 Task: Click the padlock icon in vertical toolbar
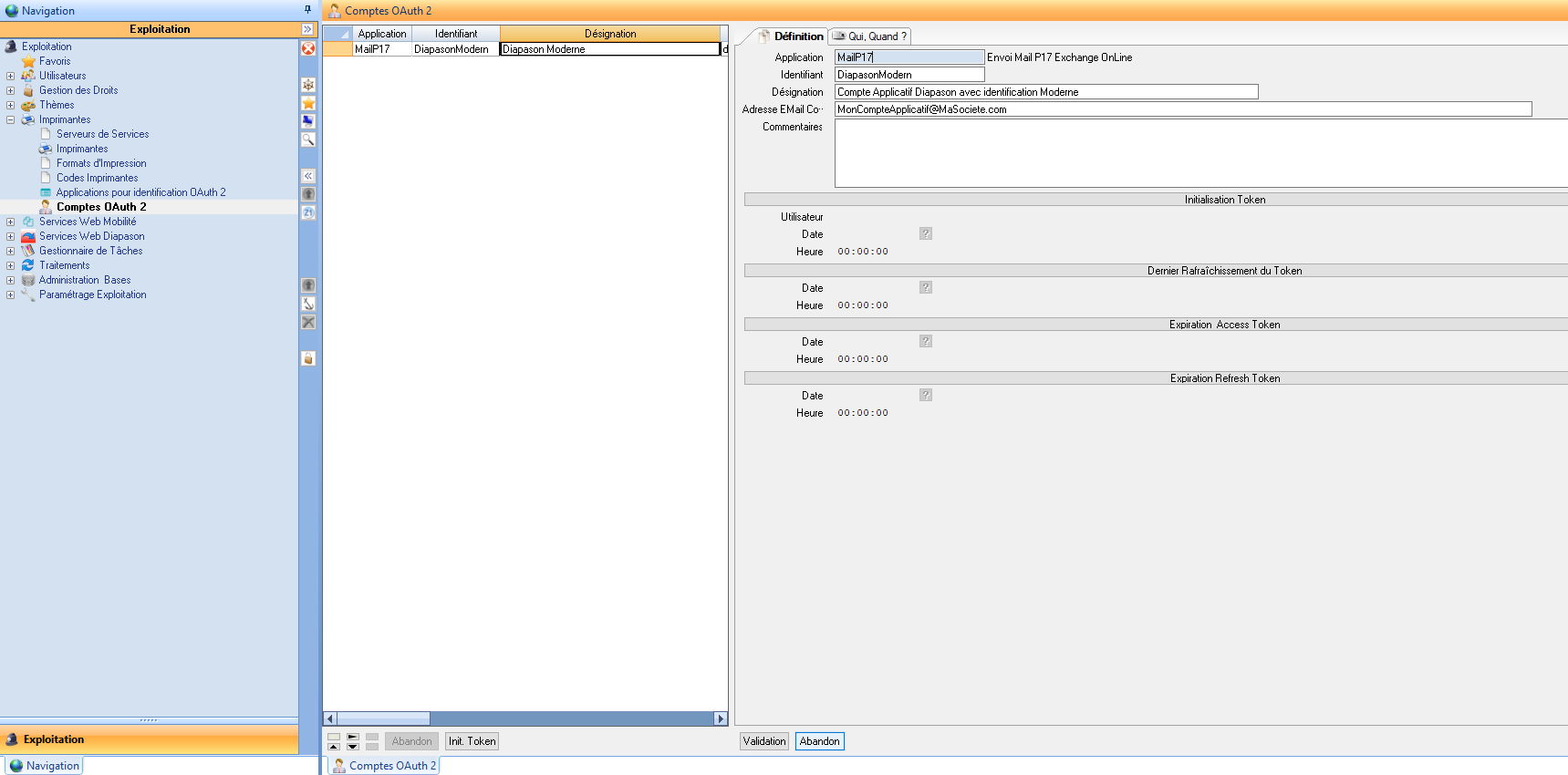(308, 358)
